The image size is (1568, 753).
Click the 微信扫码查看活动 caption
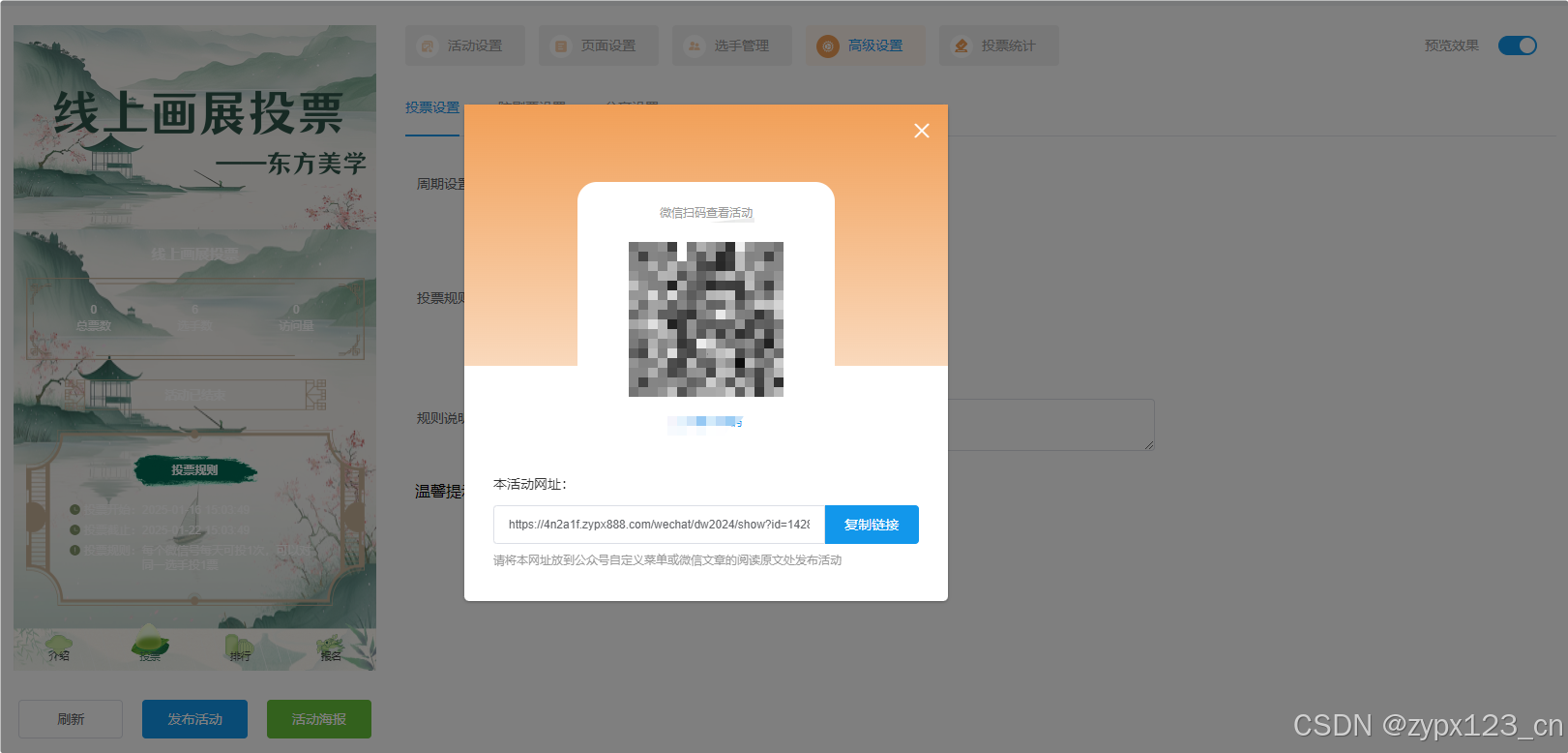tap(706, 213)
